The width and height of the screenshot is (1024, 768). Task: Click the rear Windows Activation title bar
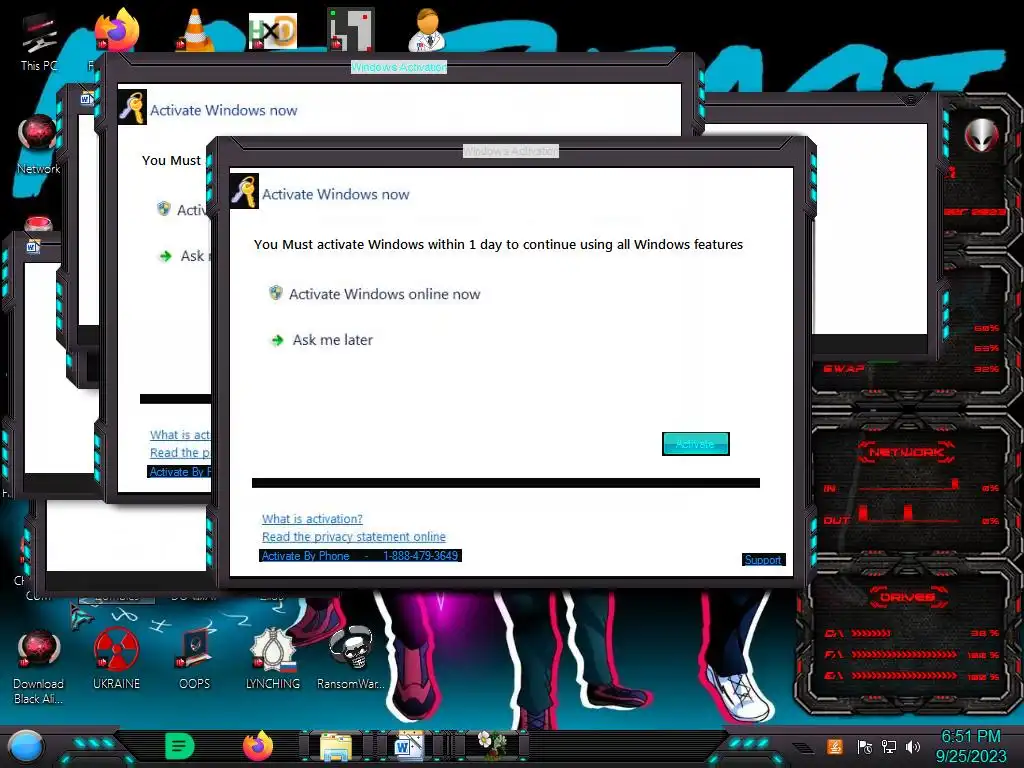coord(398,67)
